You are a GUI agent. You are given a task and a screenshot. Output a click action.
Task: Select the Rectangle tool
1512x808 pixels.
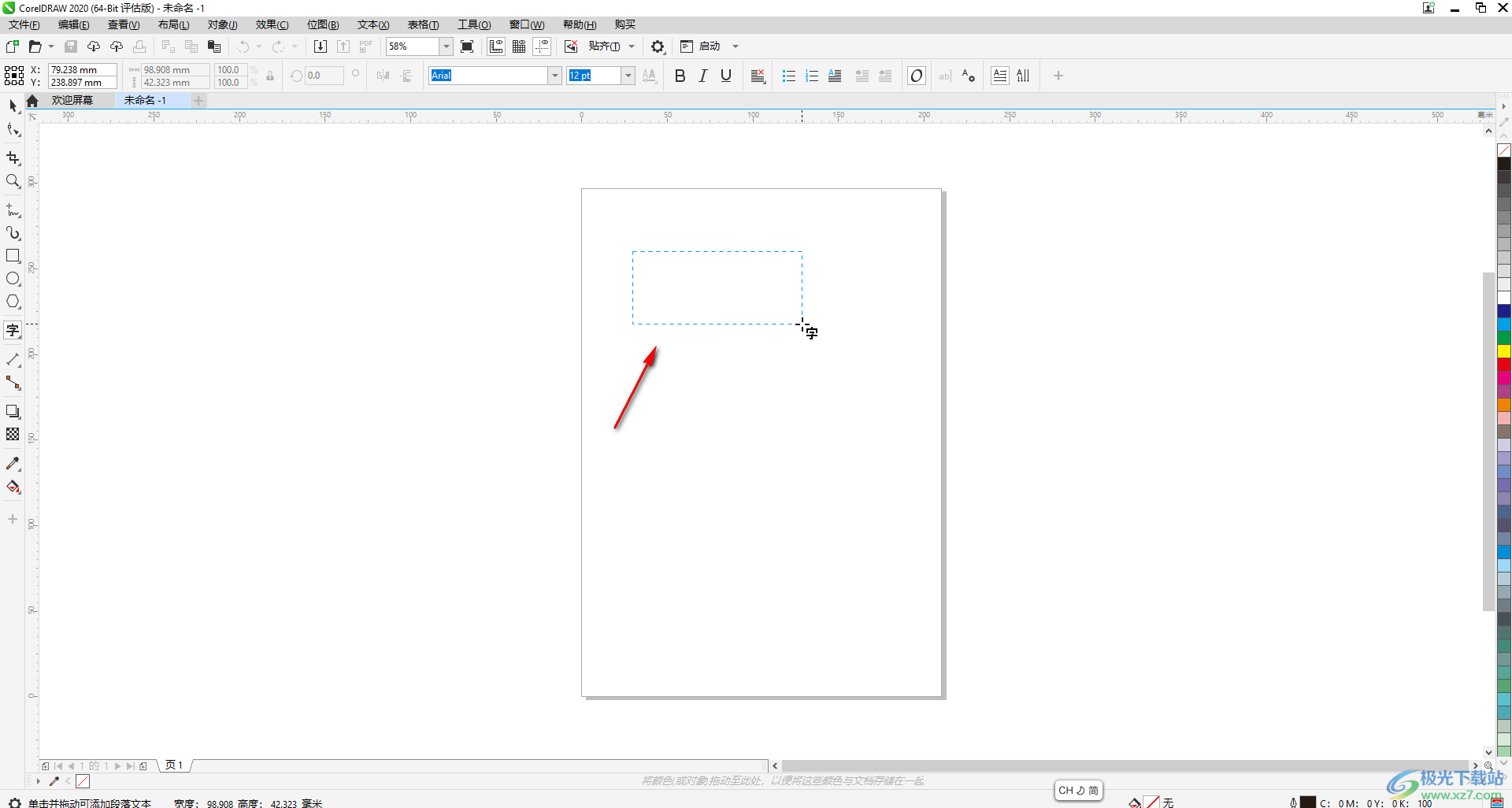pos(13,256)
